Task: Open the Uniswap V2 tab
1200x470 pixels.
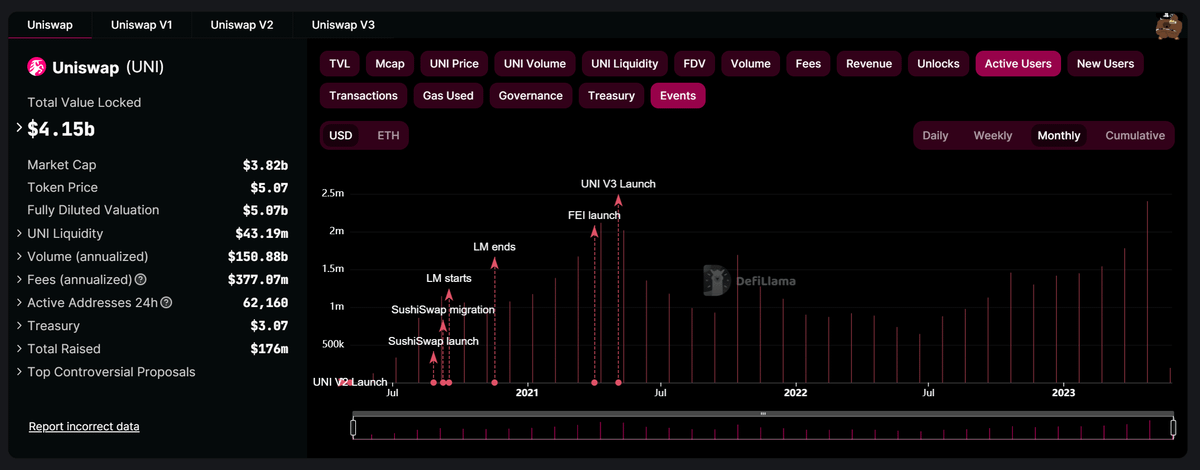Action: point(242,25)
